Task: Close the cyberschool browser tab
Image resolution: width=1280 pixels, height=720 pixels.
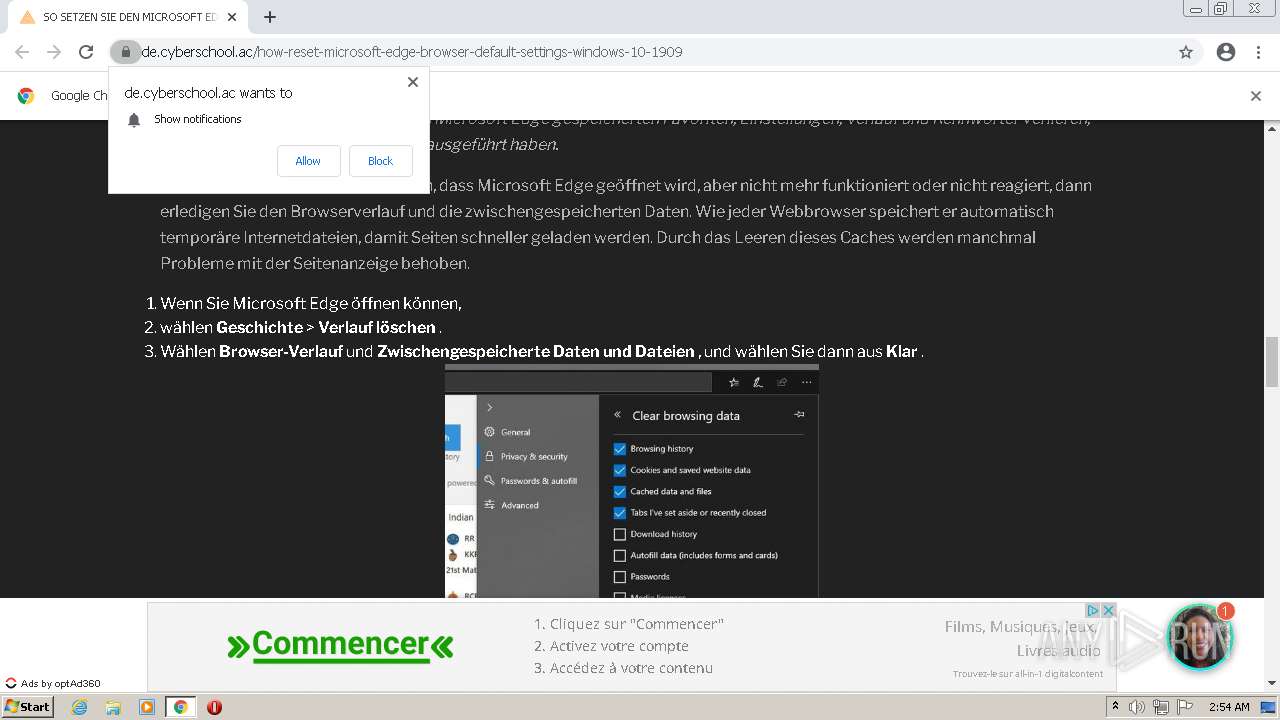Action: coord(232,17)
